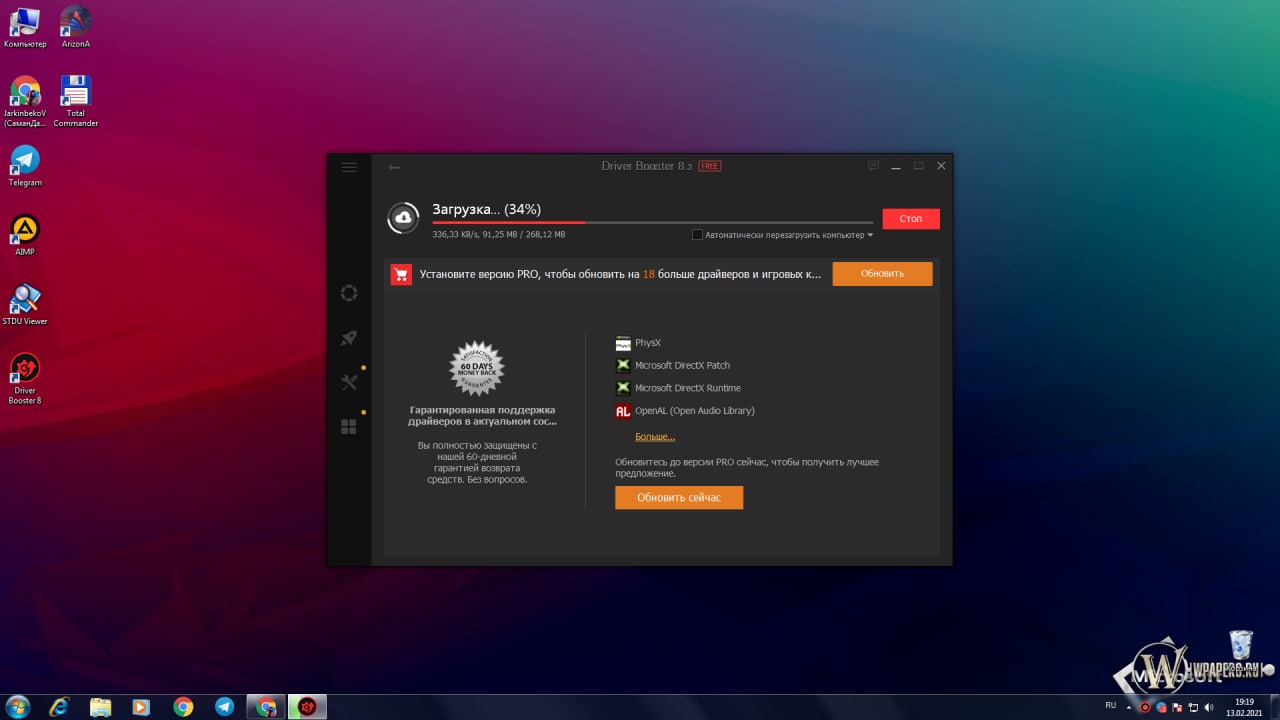Open the Action Center flag tray icon
Image resolution: width=1280 pixels, height=720 pixels.
tap(1176, 706)
